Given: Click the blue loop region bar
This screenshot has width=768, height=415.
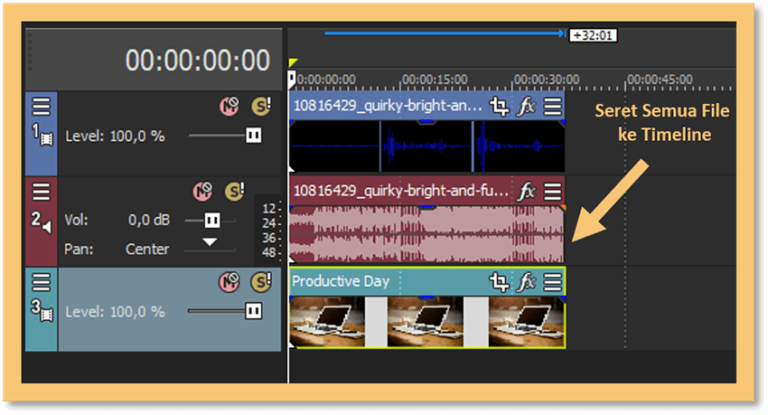Looking at the screenshot, I should 445,33.
